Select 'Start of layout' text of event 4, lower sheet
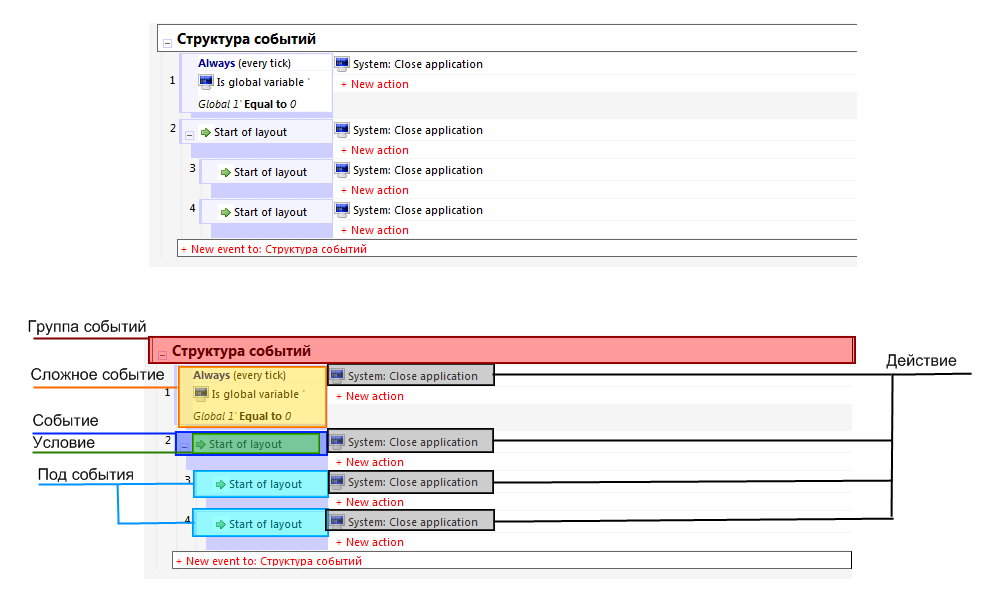Screen dimensions: 1000x600 tap(265, 524)
